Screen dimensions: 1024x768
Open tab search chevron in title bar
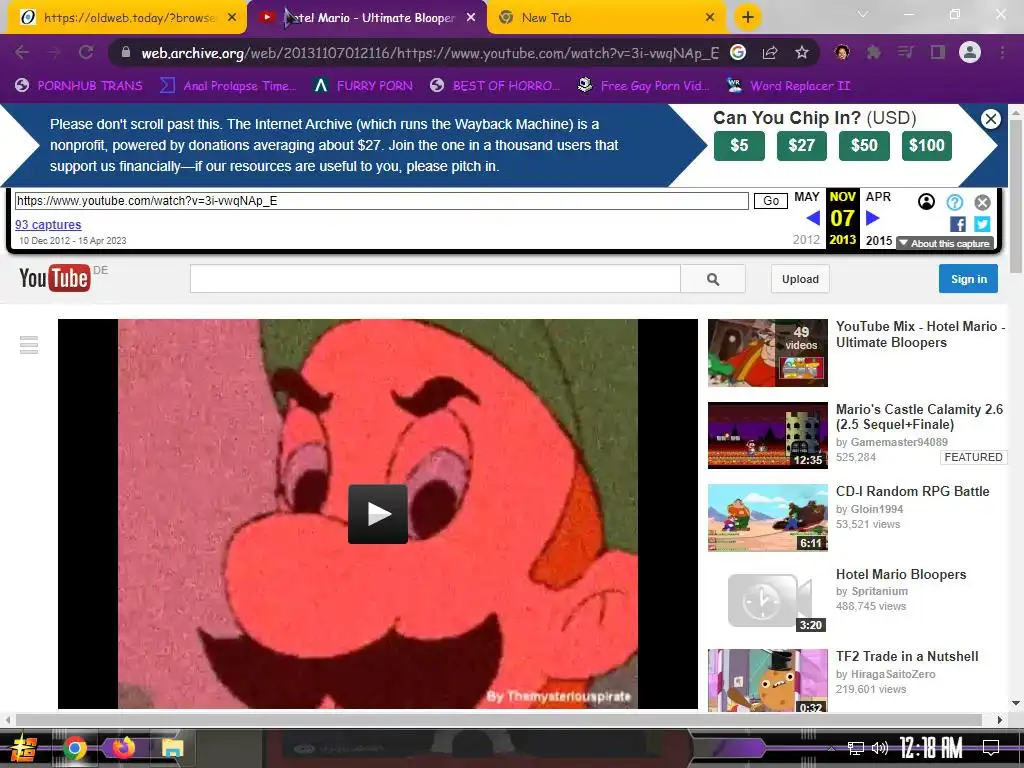click(863, 14)
